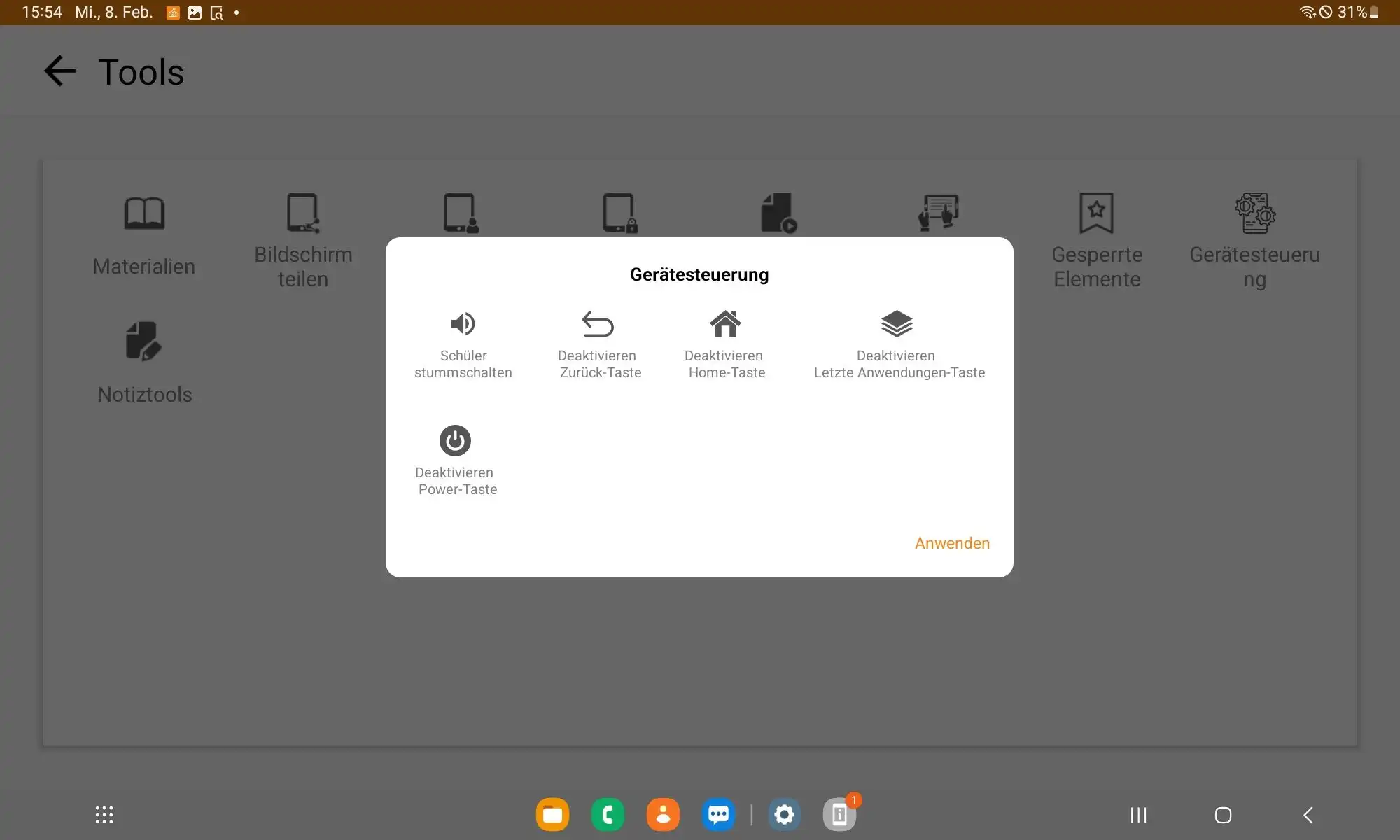Click the Anwenden button
The width and height of the screenshot is (1400, 840).
952,543
